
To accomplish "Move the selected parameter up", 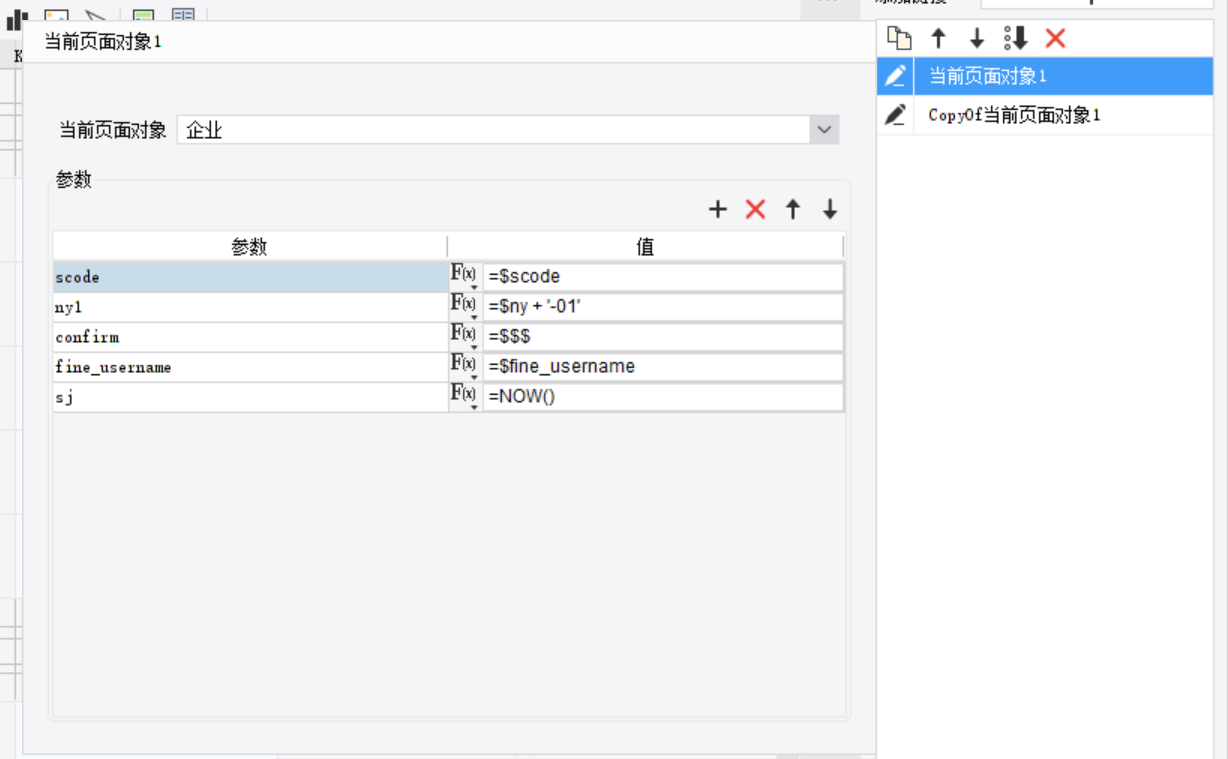I will [793, 209].
